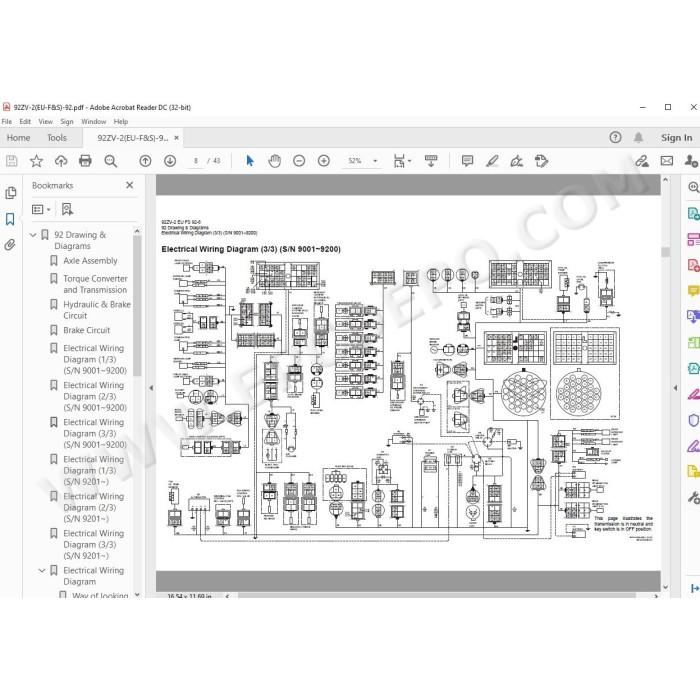Open the View menu
The image size is (700, 700).
tap(46, 121)
